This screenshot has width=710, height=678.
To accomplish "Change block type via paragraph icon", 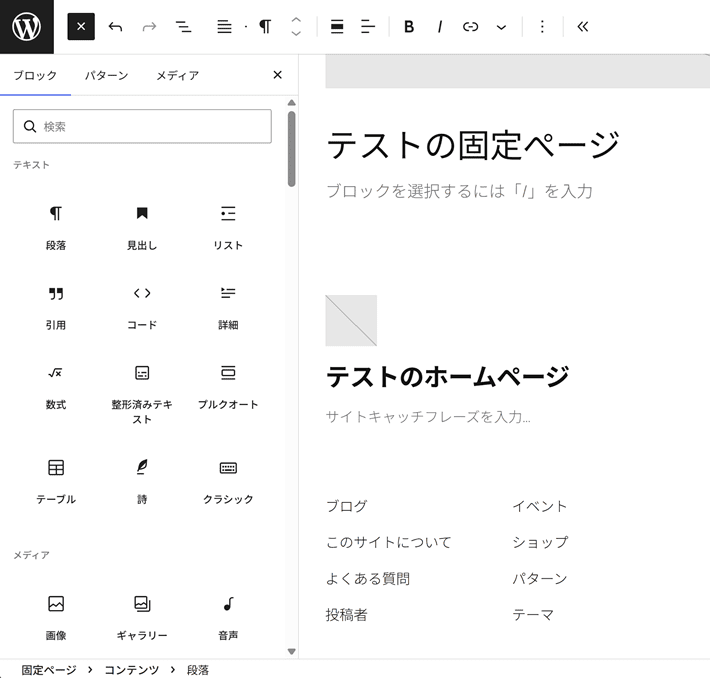I will click(x=265, y=27).
